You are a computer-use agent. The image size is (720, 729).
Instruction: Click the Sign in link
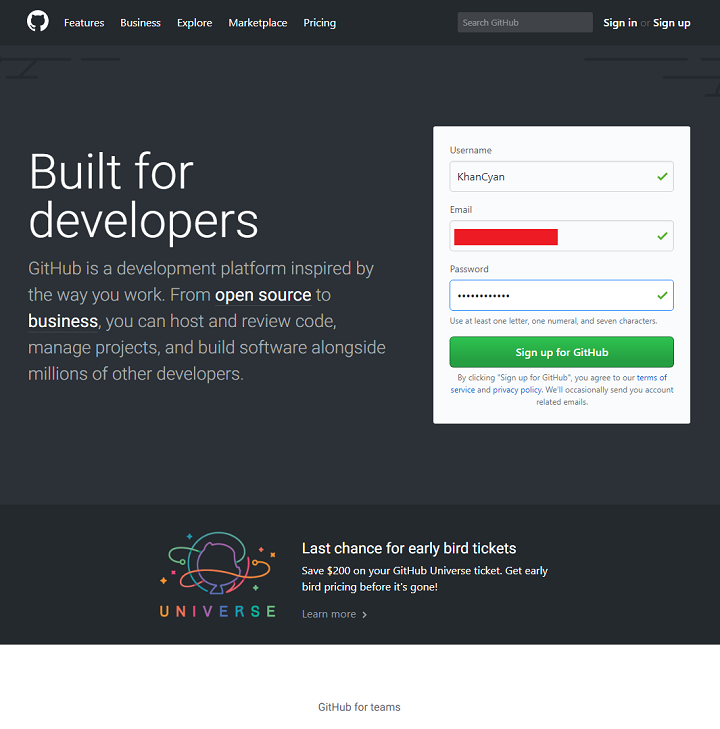pyautogui.click(x=620, y=23)
